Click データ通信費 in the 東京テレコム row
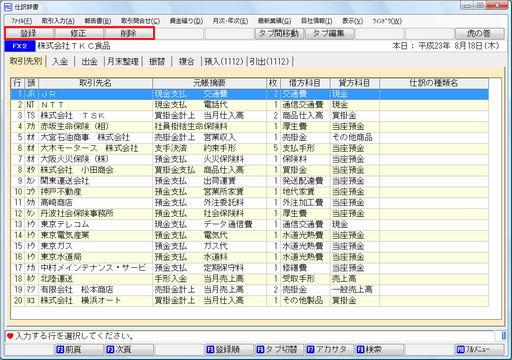Image resolution: width=512 pixels, height=360 pixels. tap(228, 224)
